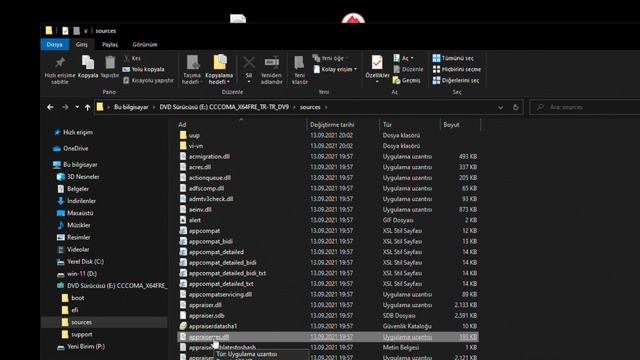
Task: Click the up one level arrow
Action: point(87,107)
